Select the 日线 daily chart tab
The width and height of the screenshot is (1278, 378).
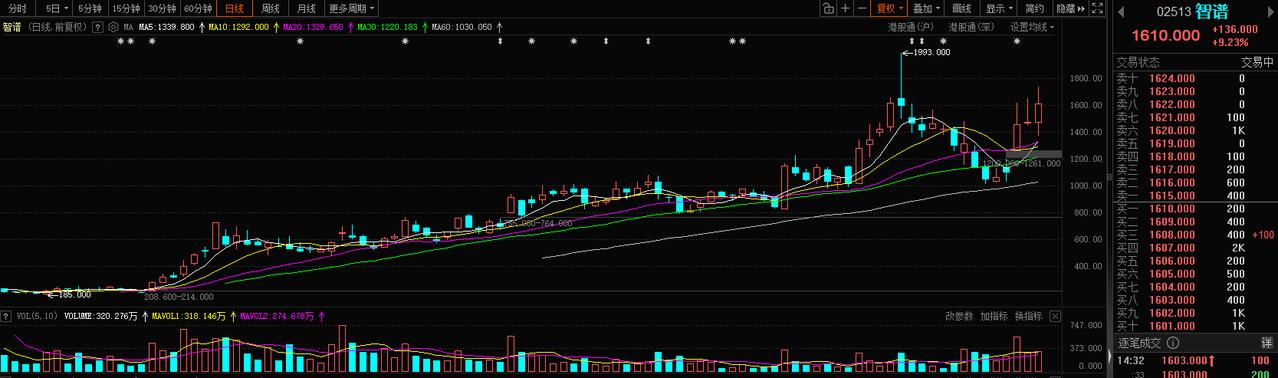[x=234, y=8]
